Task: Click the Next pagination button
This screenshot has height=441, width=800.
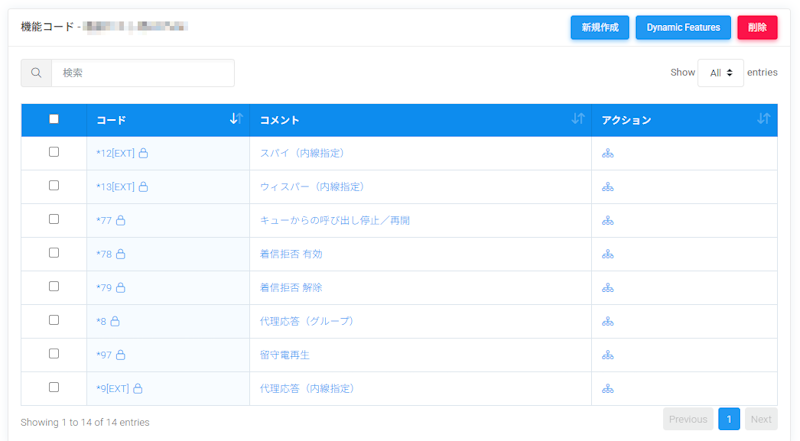Action: 760,420
